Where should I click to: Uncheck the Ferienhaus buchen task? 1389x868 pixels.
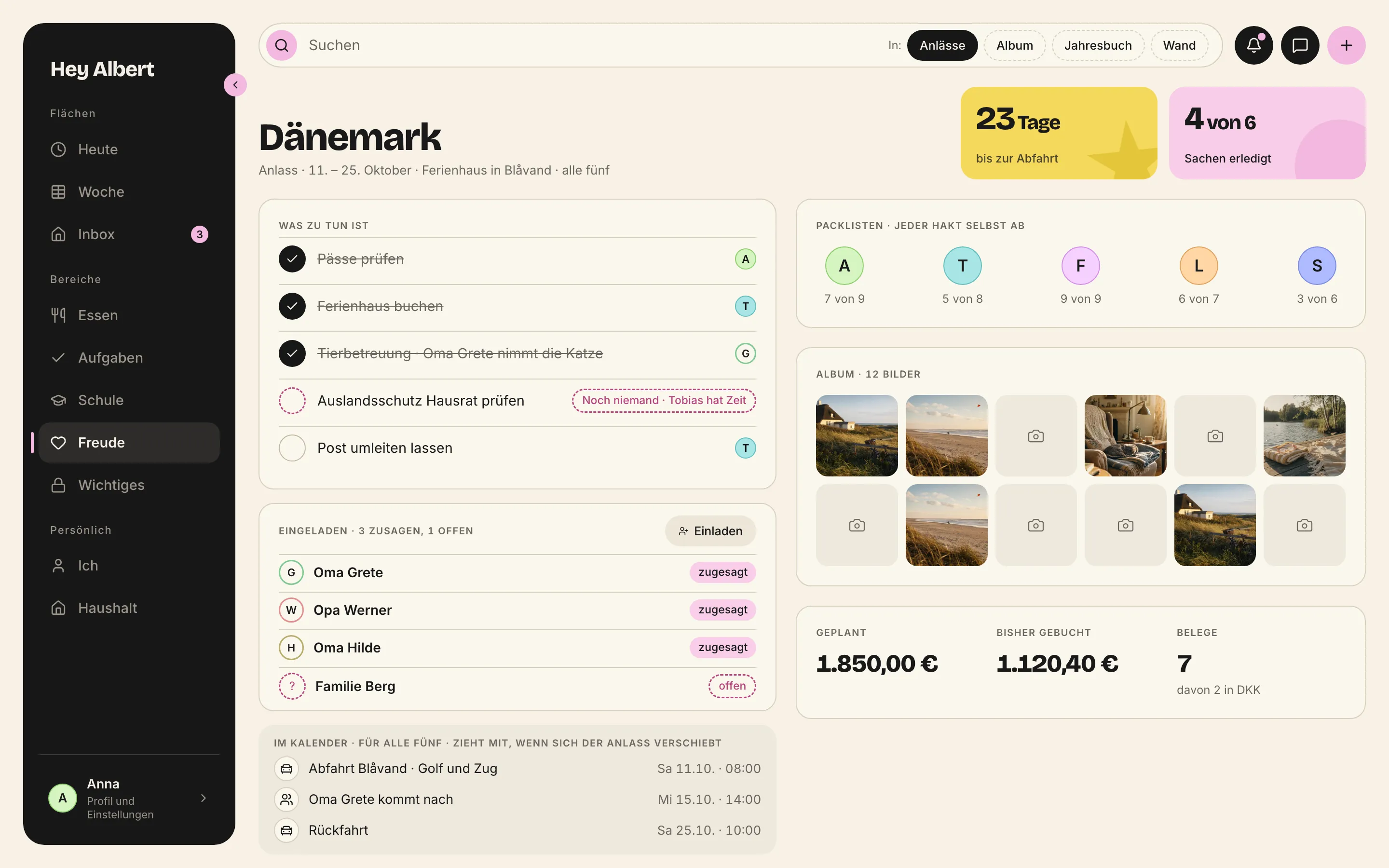click(x=292, y=306)
